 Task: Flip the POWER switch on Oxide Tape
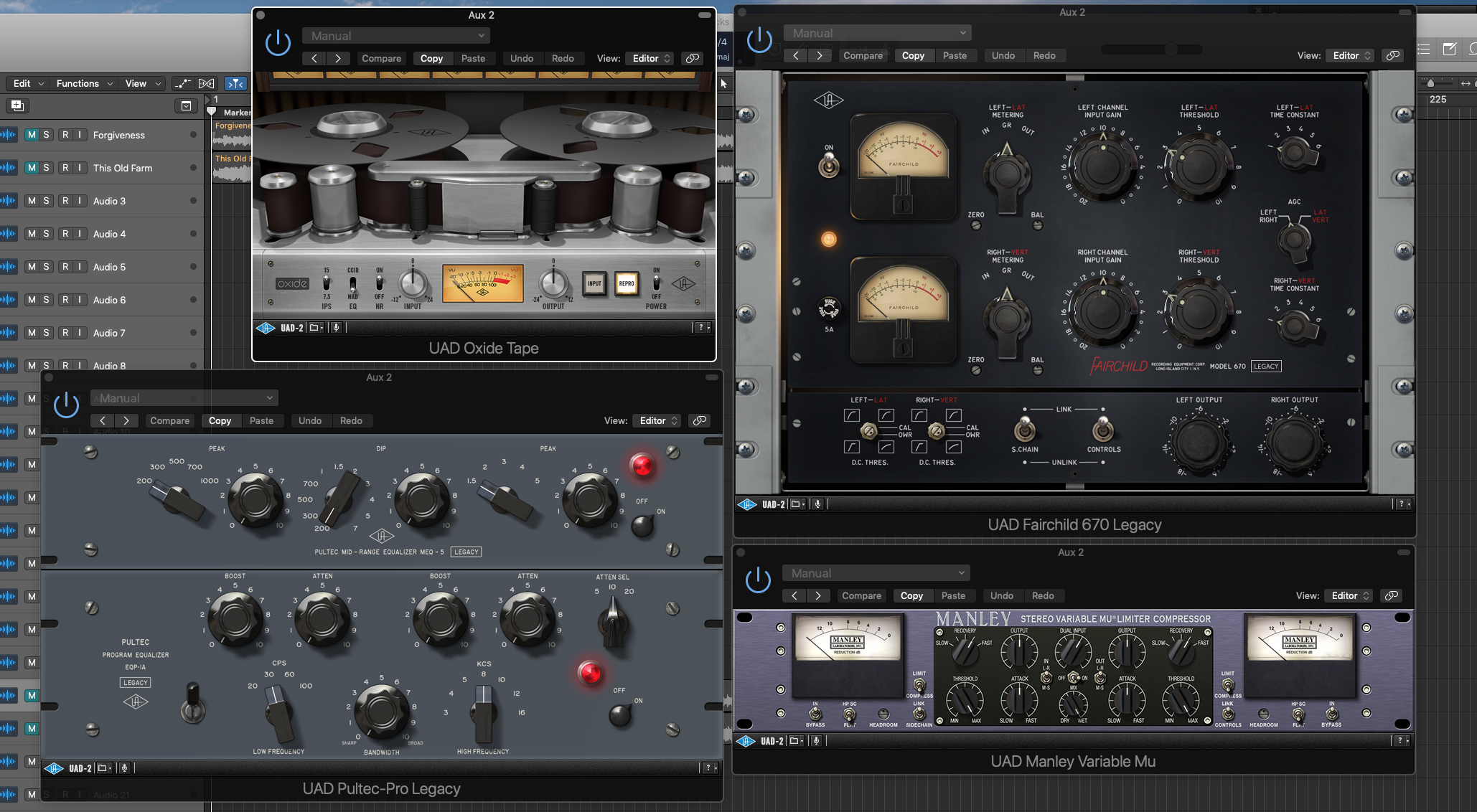[x=656, y=283]
